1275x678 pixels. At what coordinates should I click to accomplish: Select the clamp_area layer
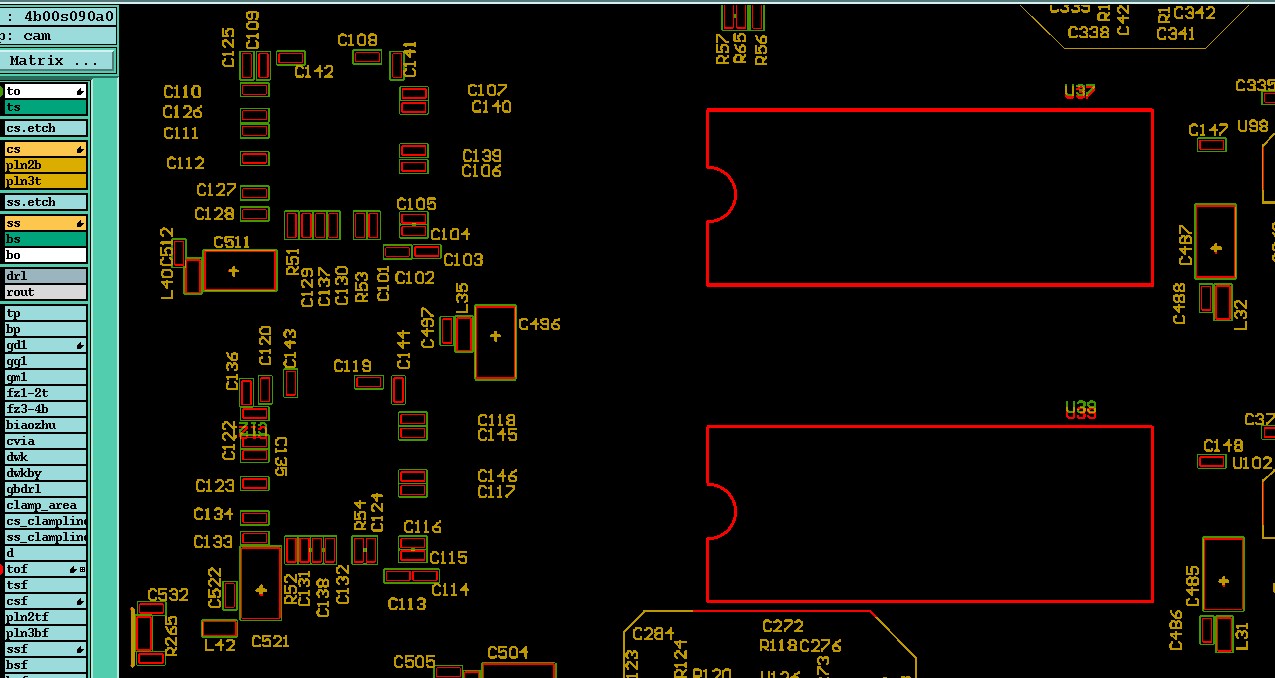pos(45,505)
